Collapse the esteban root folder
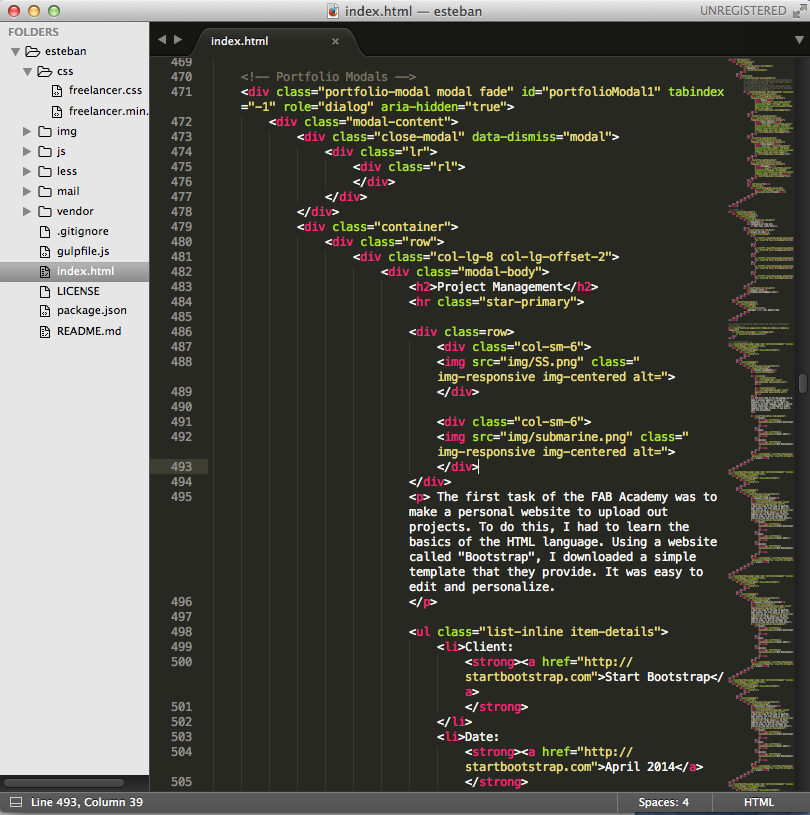 coord(15,51)
